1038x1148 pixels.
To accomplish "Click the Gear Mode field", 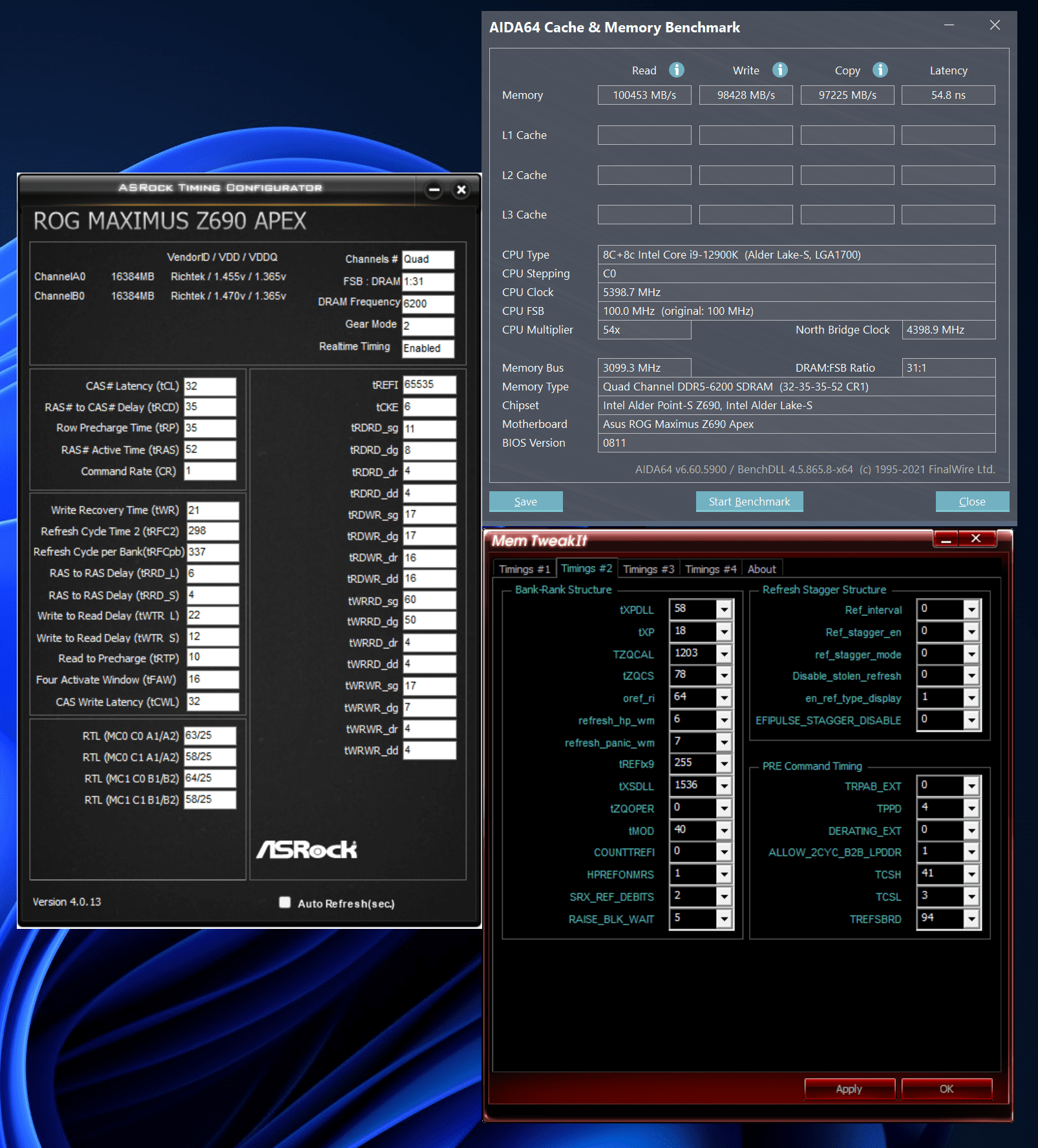I will (428, 326).
